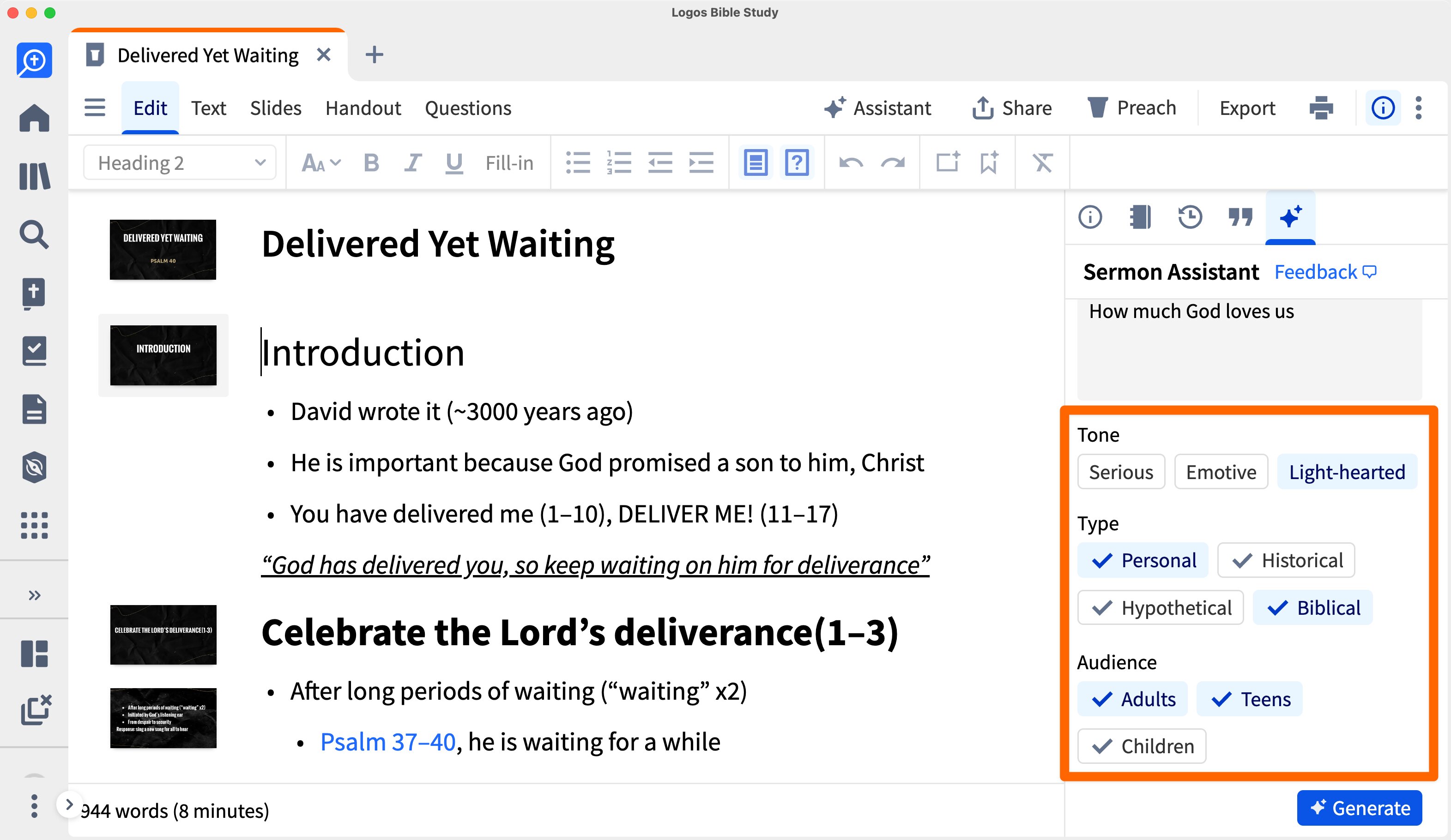Select the Sermon Assistant sparkle tab
The width and height of the screenshot is (1451, 840).
(x=1290, y=217)
